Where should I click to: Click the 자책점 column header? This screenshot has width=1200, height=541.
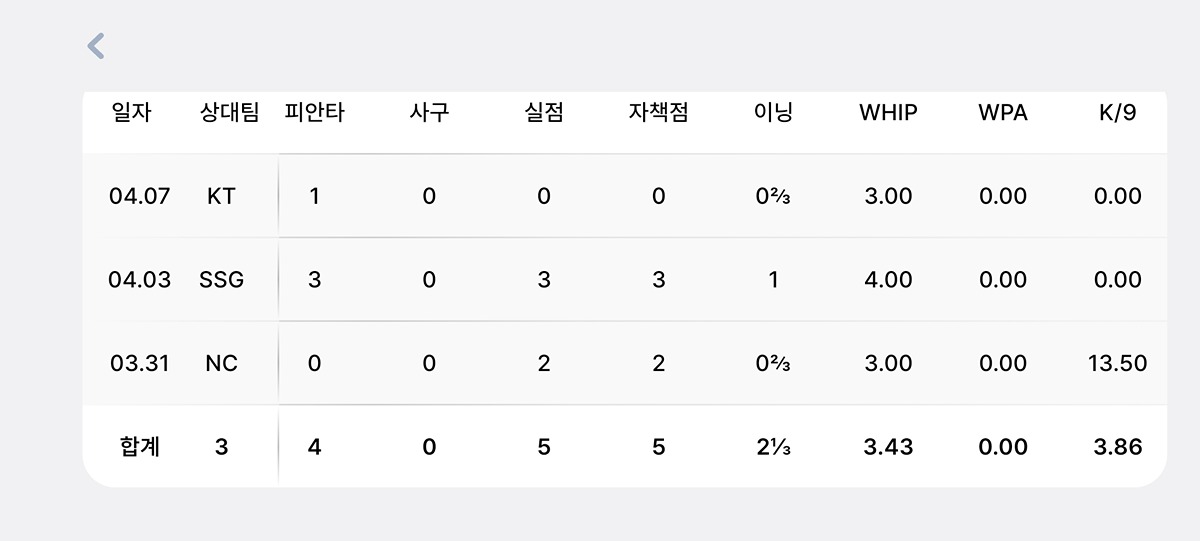pos(658,113)
